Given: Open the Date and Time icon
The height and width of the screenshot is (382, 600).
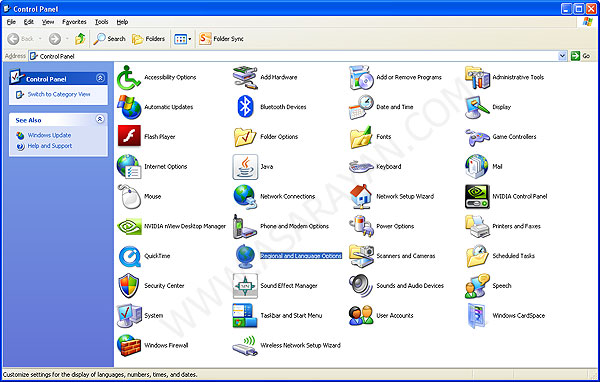Looking at the screenshot, I should tap(361, 107).
